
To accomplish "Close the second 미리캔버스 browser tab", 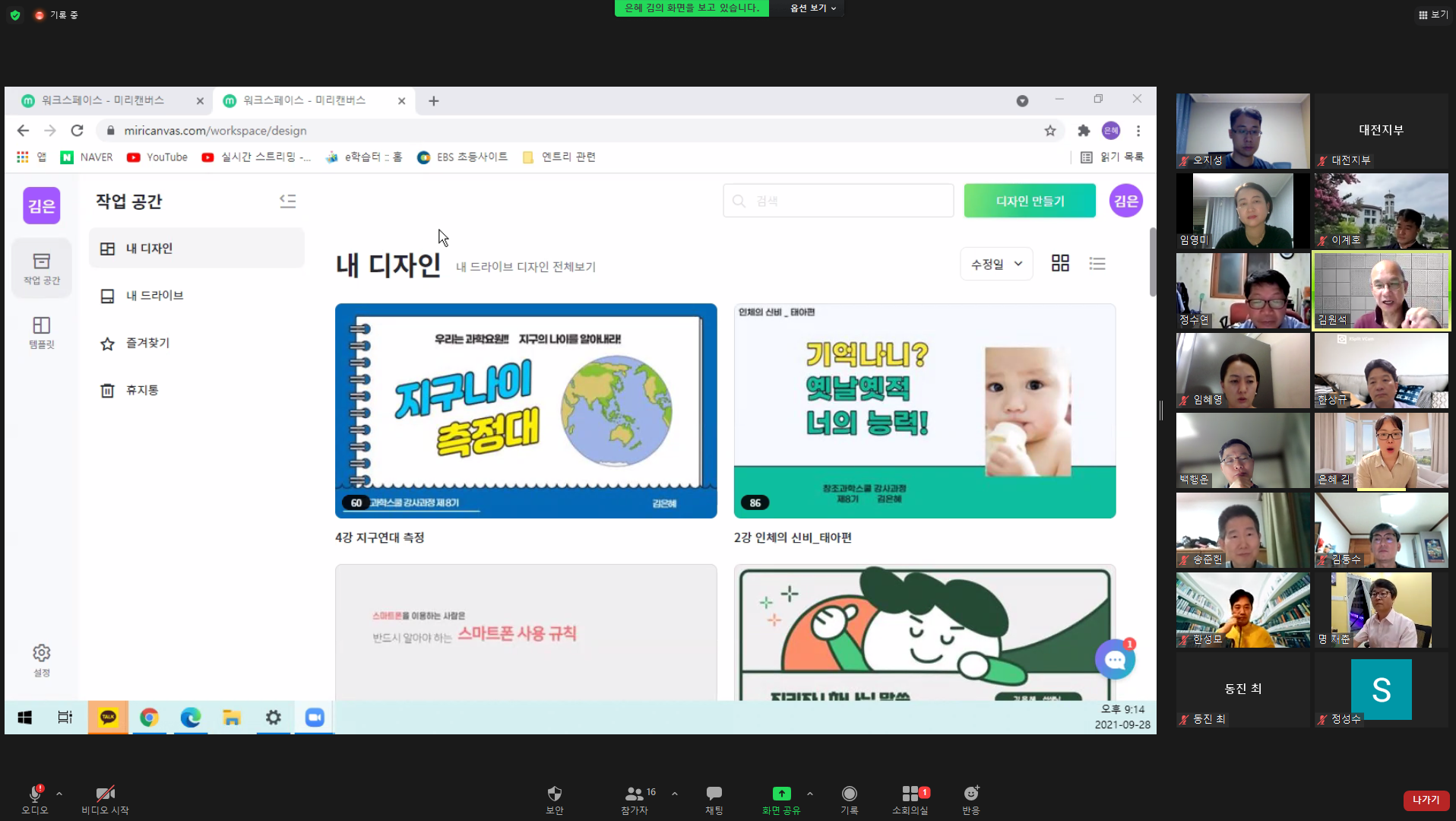I will (x=401, y=100).
